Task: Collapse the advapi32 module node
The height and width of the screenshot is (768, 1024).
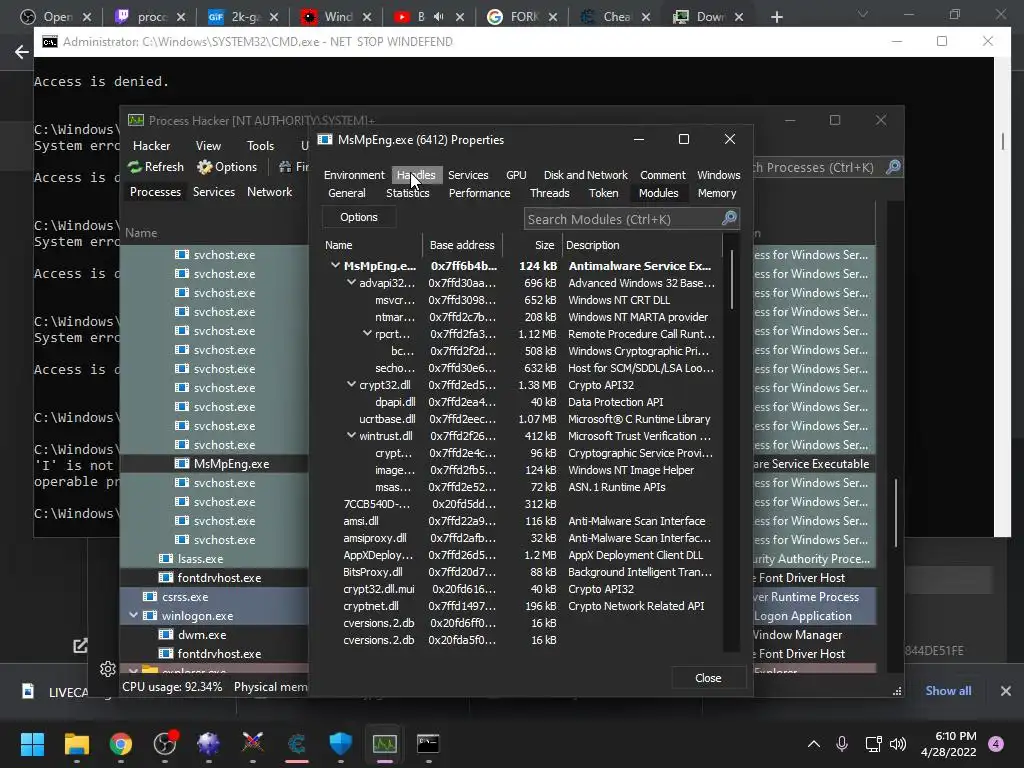Action: 351,282
